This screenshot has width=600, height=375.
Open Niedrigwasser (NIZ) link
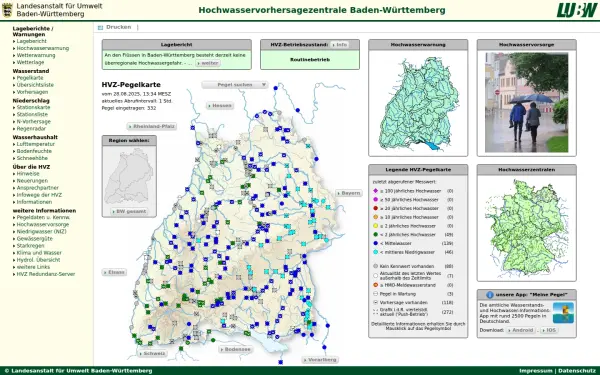tap(41, 232)
